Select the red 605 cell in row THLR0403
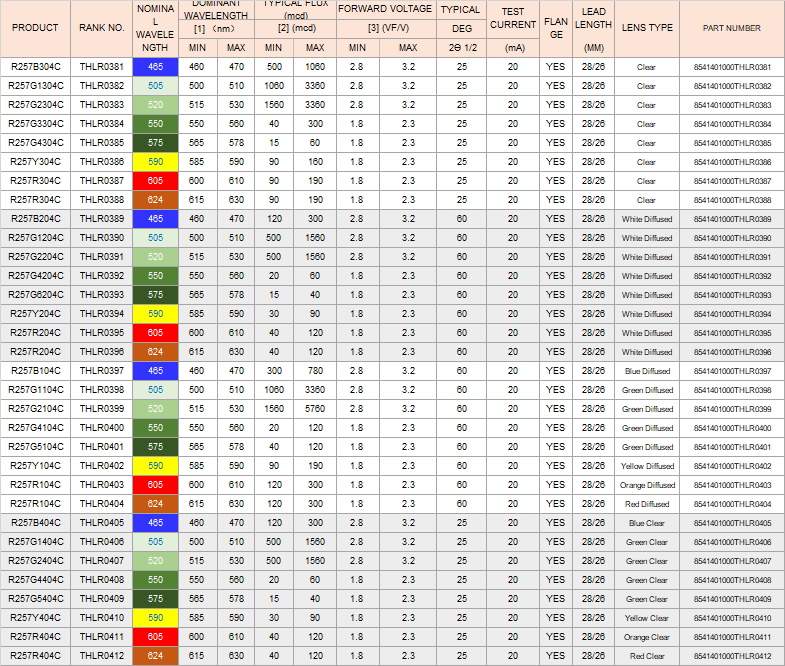785x666 pixels. pyautogui.click(x=155, y=485)
